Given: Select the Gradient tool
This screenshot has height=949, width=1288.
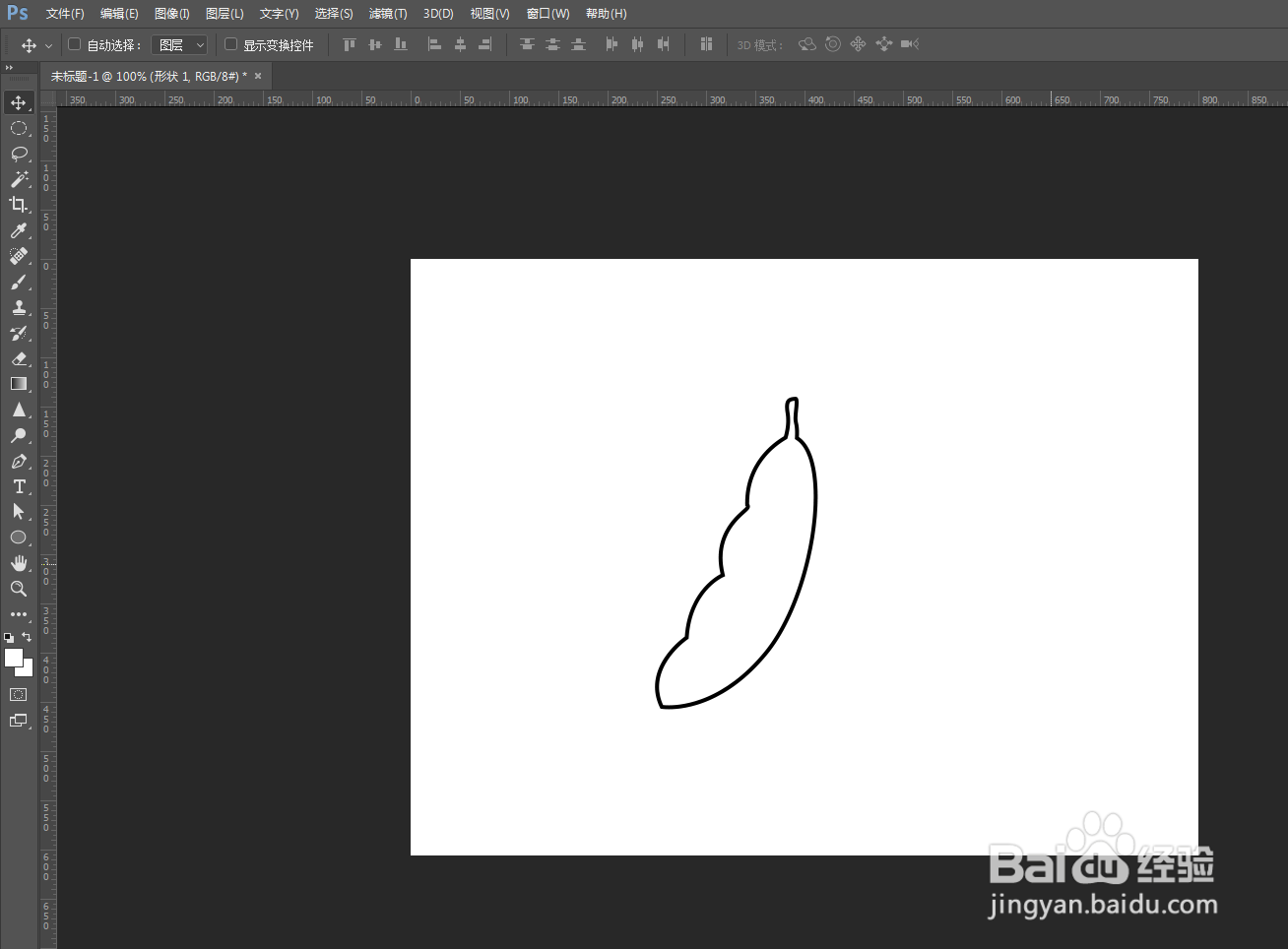Looking at the screenshot, I should tap(19, 384).
